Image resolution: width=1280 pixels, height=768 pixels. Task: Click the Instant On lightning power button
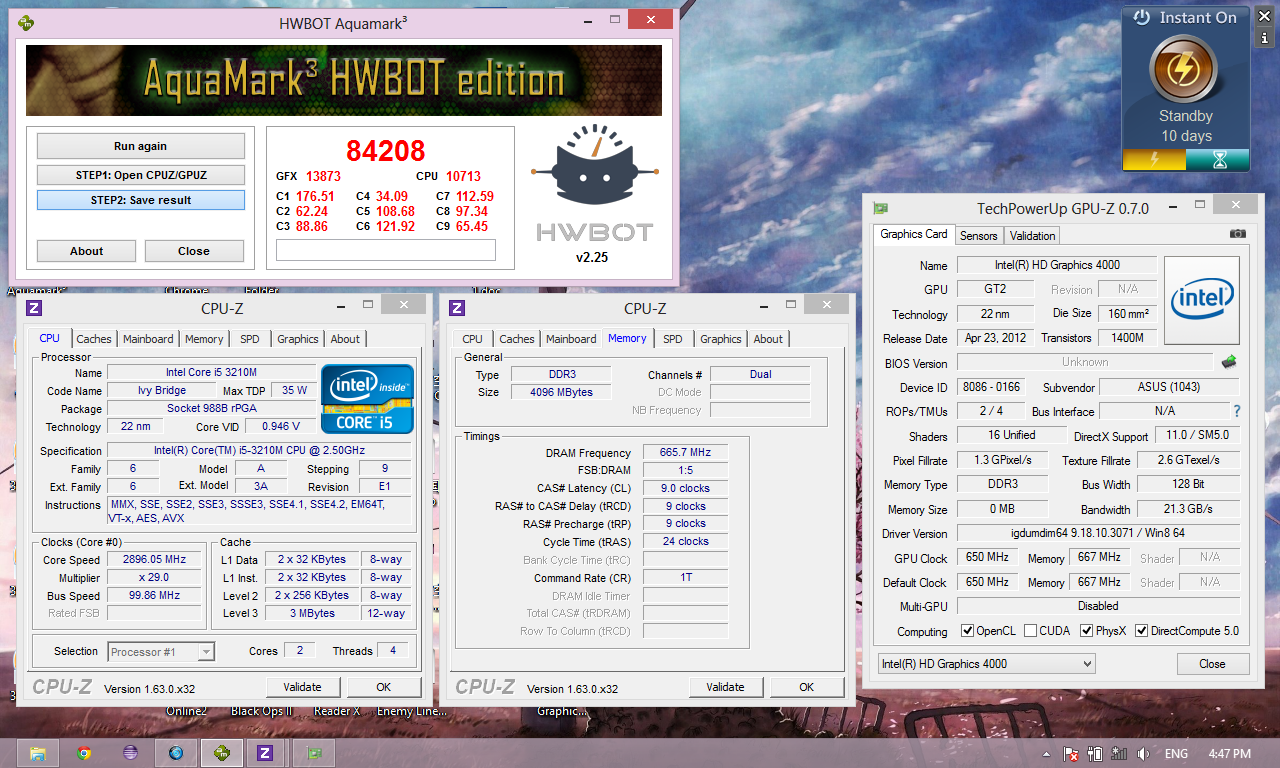click(1185, 69)
